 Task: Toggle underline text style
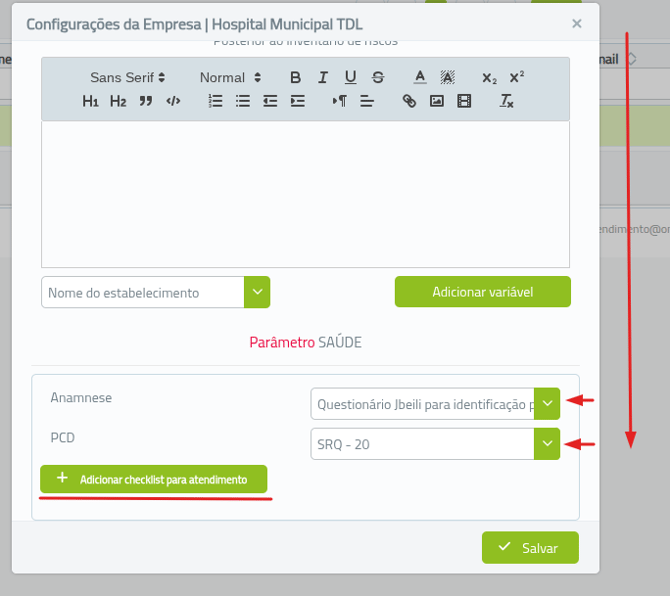[350, 77]
